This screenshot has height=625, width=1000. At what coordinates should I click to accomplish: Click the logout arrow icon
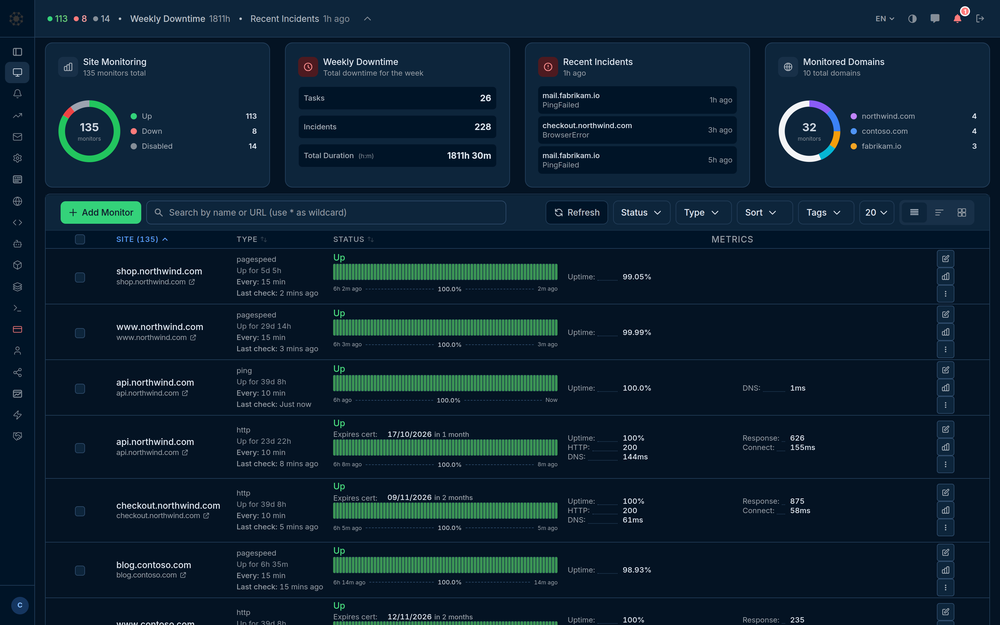coord(980,18)
